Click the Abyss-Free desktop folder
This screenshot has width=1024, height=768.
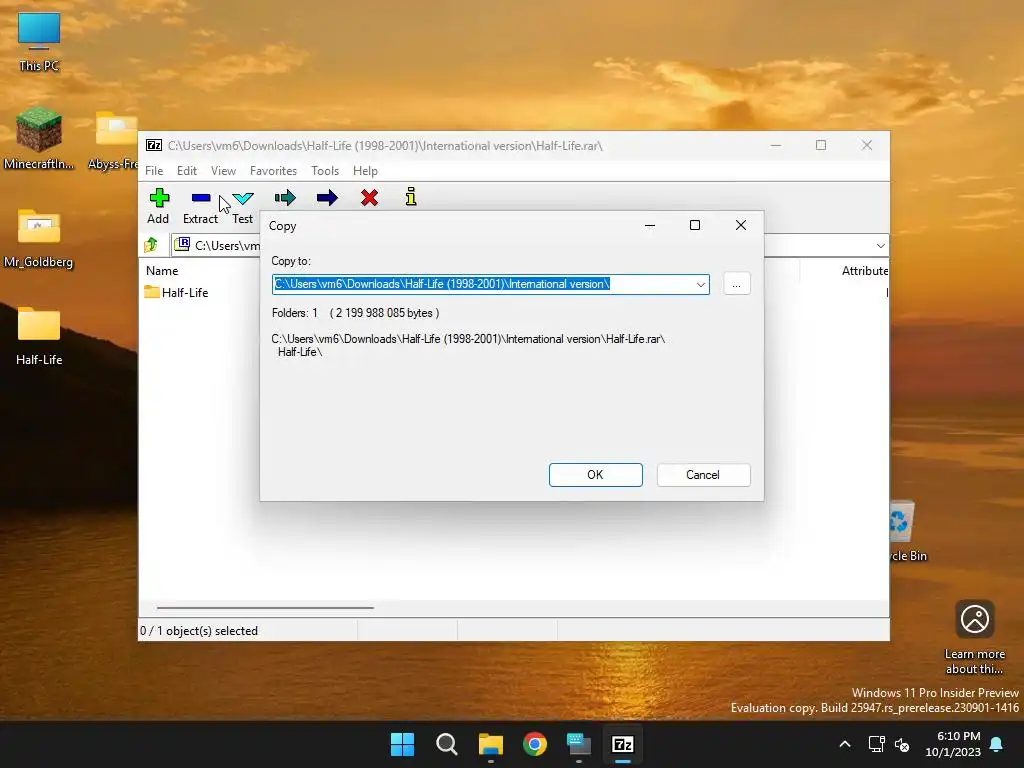coord(115,140)
